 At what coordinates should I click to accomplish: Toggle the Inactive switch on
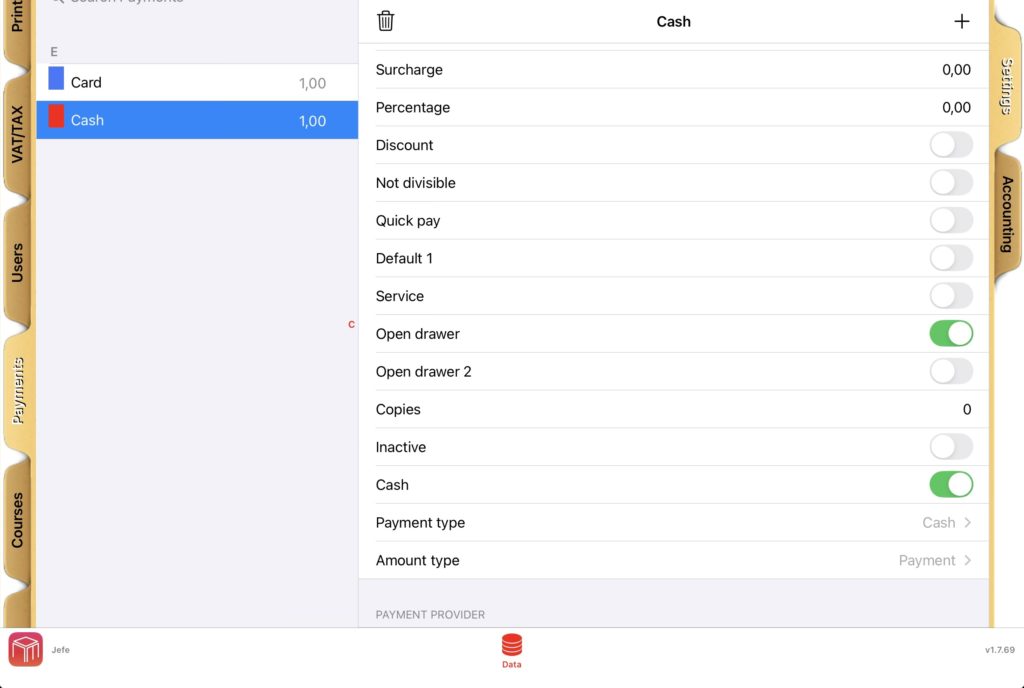pos(950,447)
